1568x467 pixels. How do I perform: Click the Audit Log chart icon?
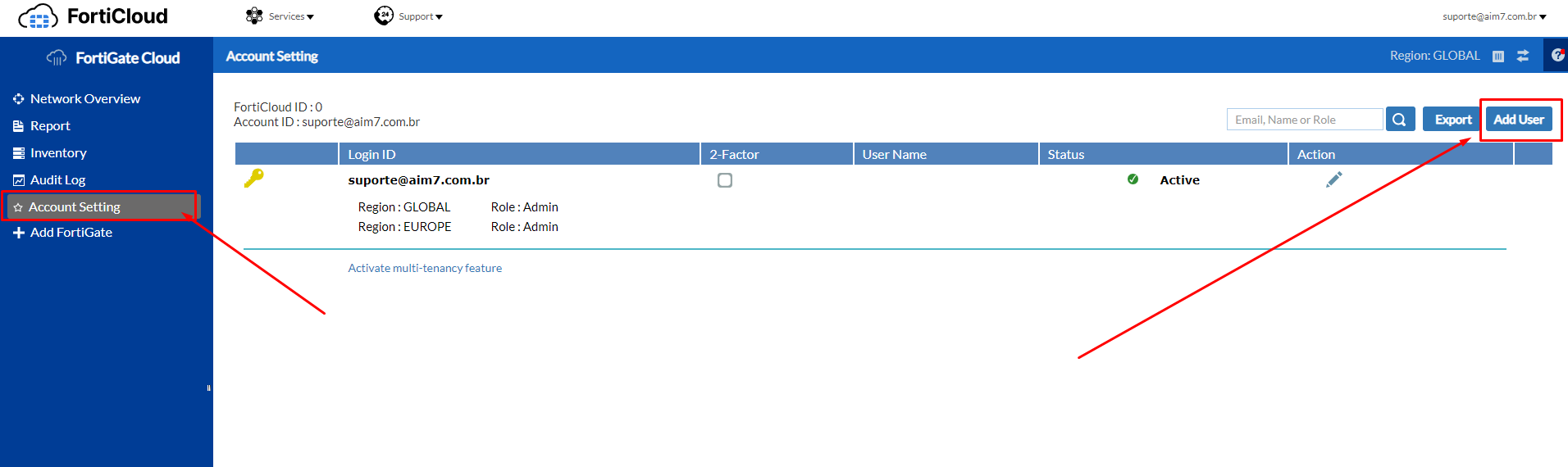19,180
